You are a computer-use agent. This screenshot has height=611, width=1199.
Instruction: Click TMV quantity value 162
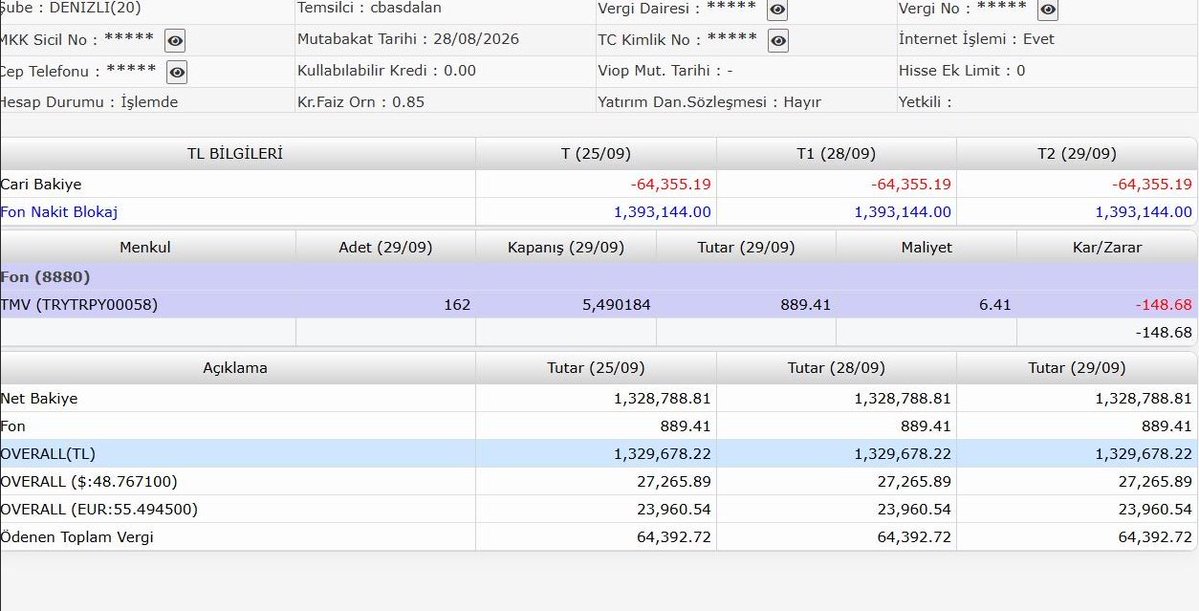tap(457, 305)
